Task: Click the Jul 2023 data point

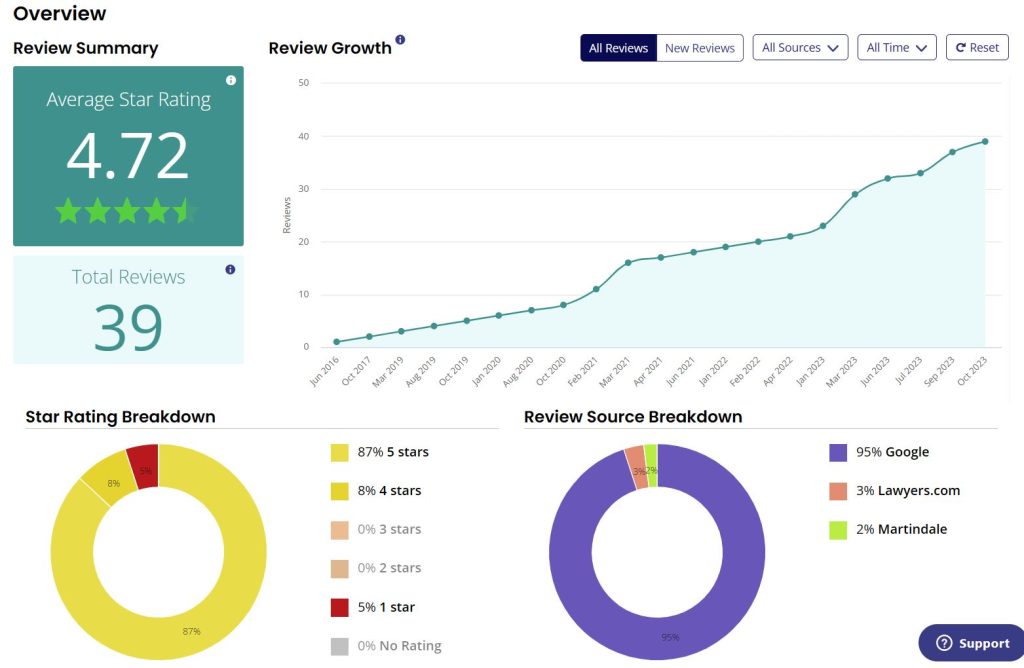Action: [x=920, y=173]
